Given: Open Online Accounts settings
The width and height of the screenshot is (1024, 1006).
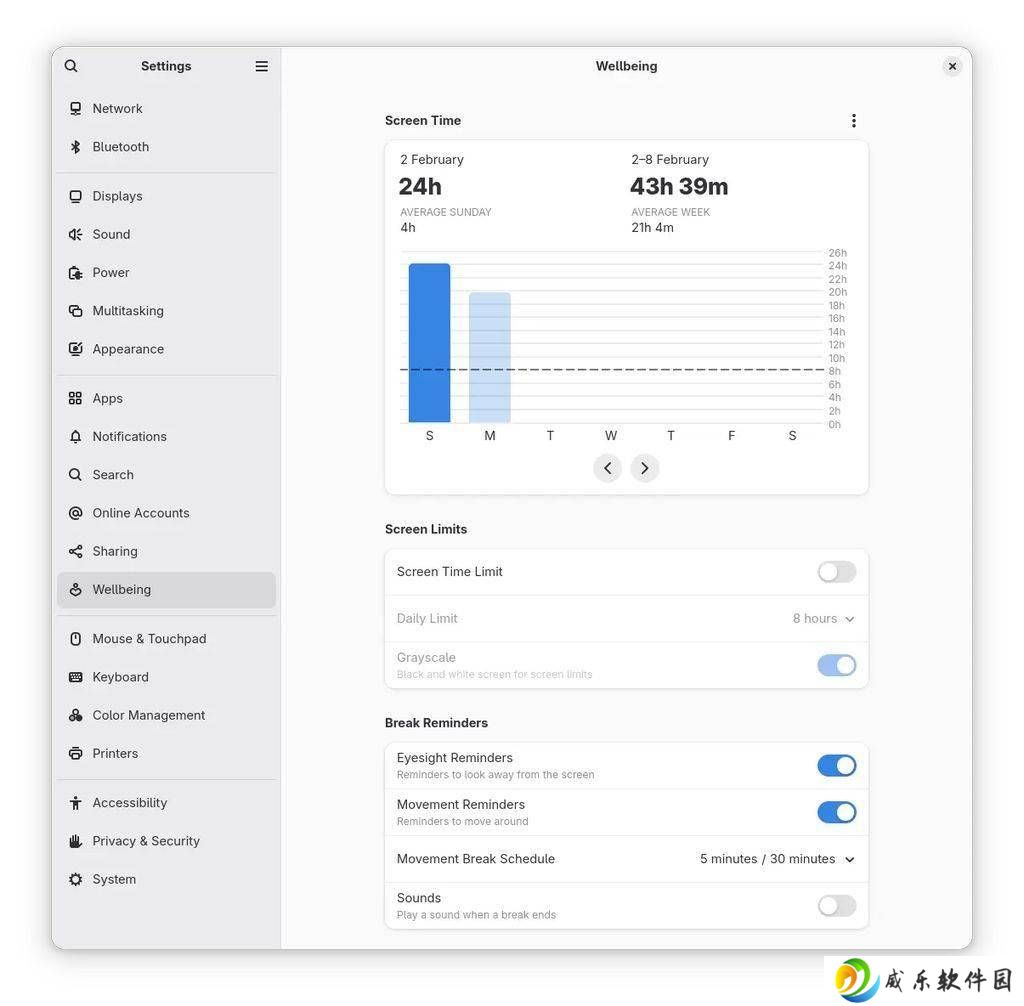Looking at the screenshot, I should [166, 513].
